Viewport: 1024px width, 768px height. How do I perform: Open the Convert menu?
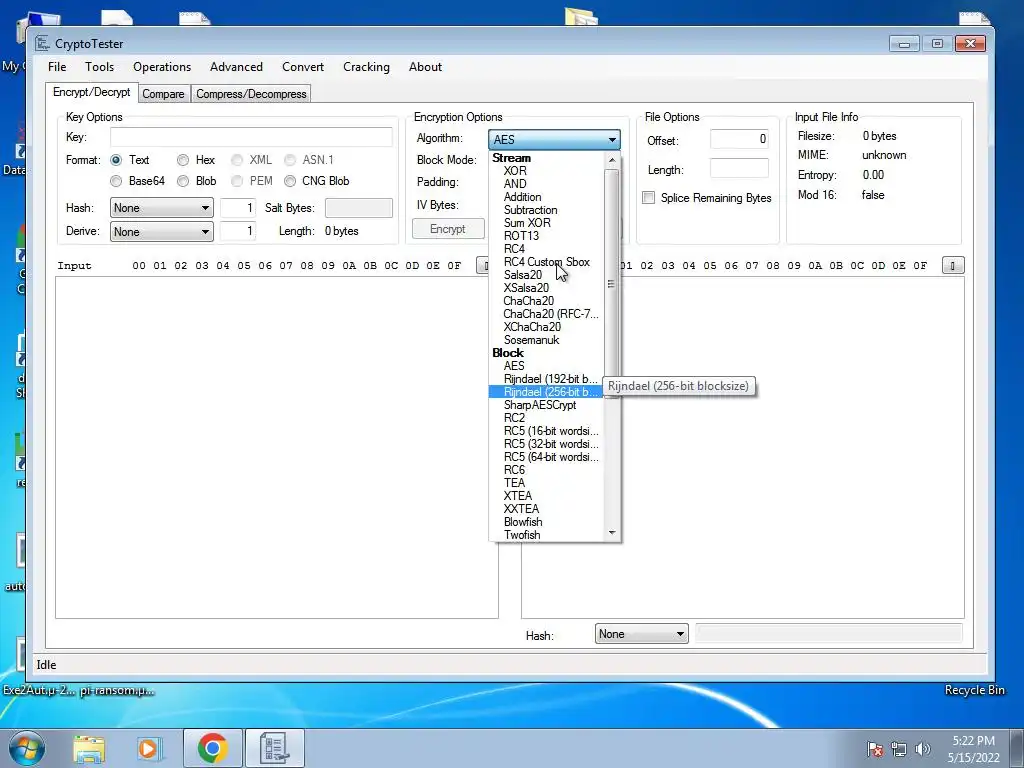tap(303, 67)
